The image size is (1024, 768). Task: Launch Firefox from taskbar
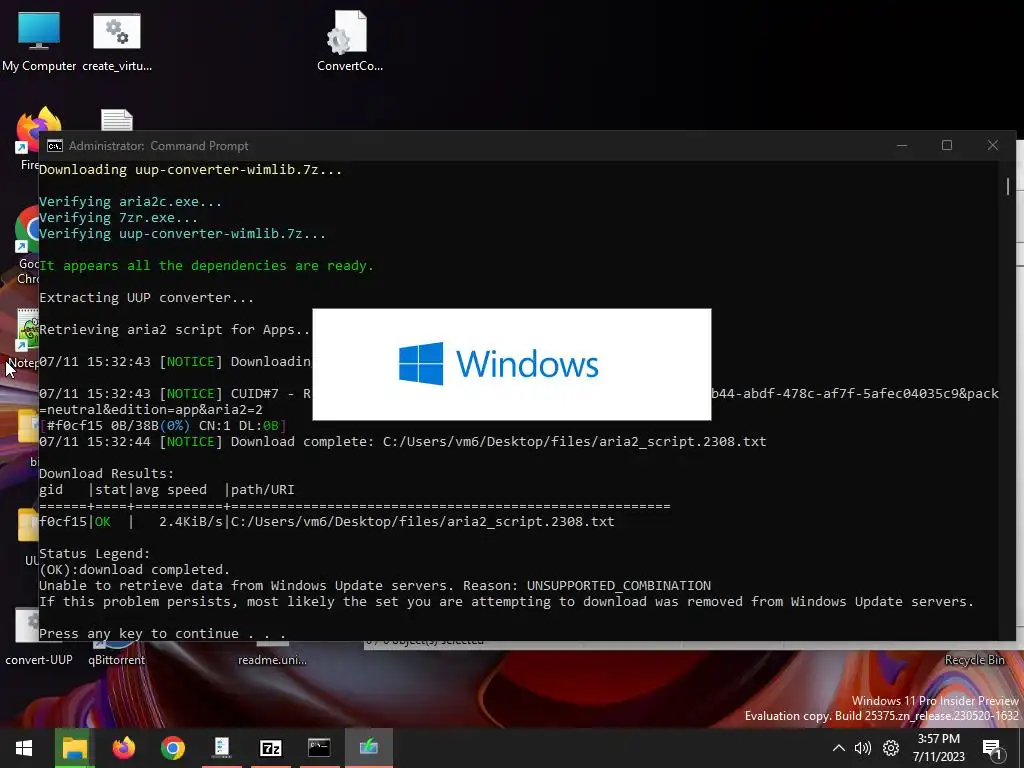tap(123, 748)
